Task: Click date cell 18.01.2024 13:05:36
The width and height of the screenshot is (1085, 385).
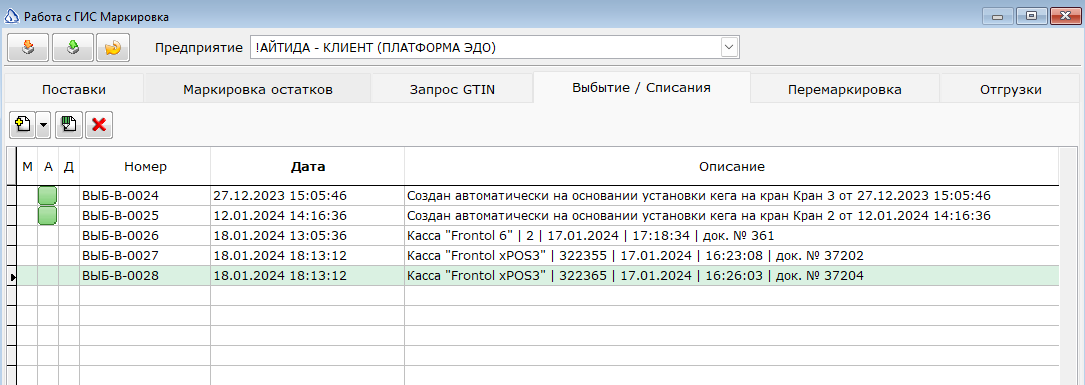Action: click(x=308, y=235)
